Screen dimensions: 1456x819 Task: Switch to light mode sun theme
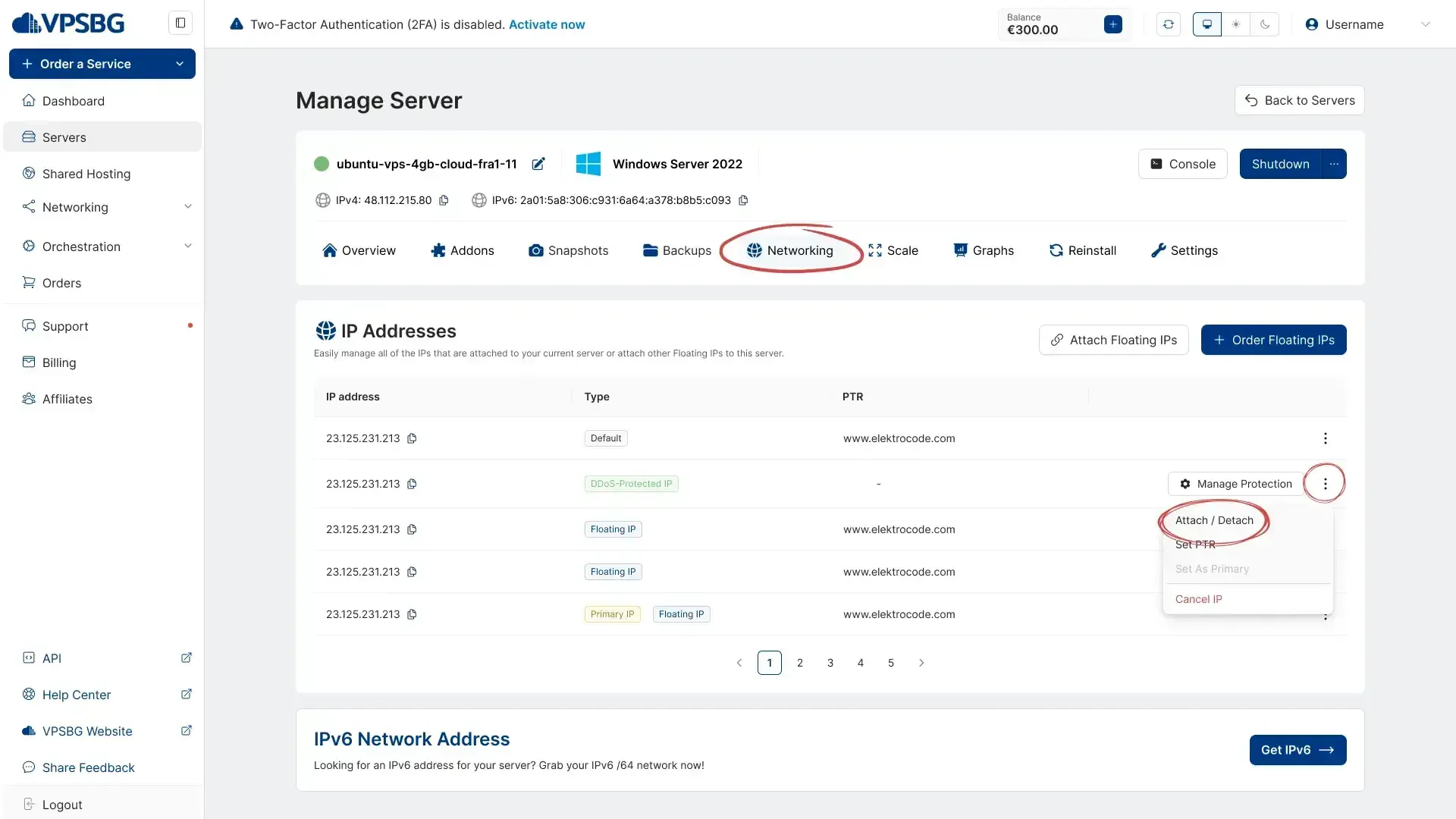coord(1236,24)
